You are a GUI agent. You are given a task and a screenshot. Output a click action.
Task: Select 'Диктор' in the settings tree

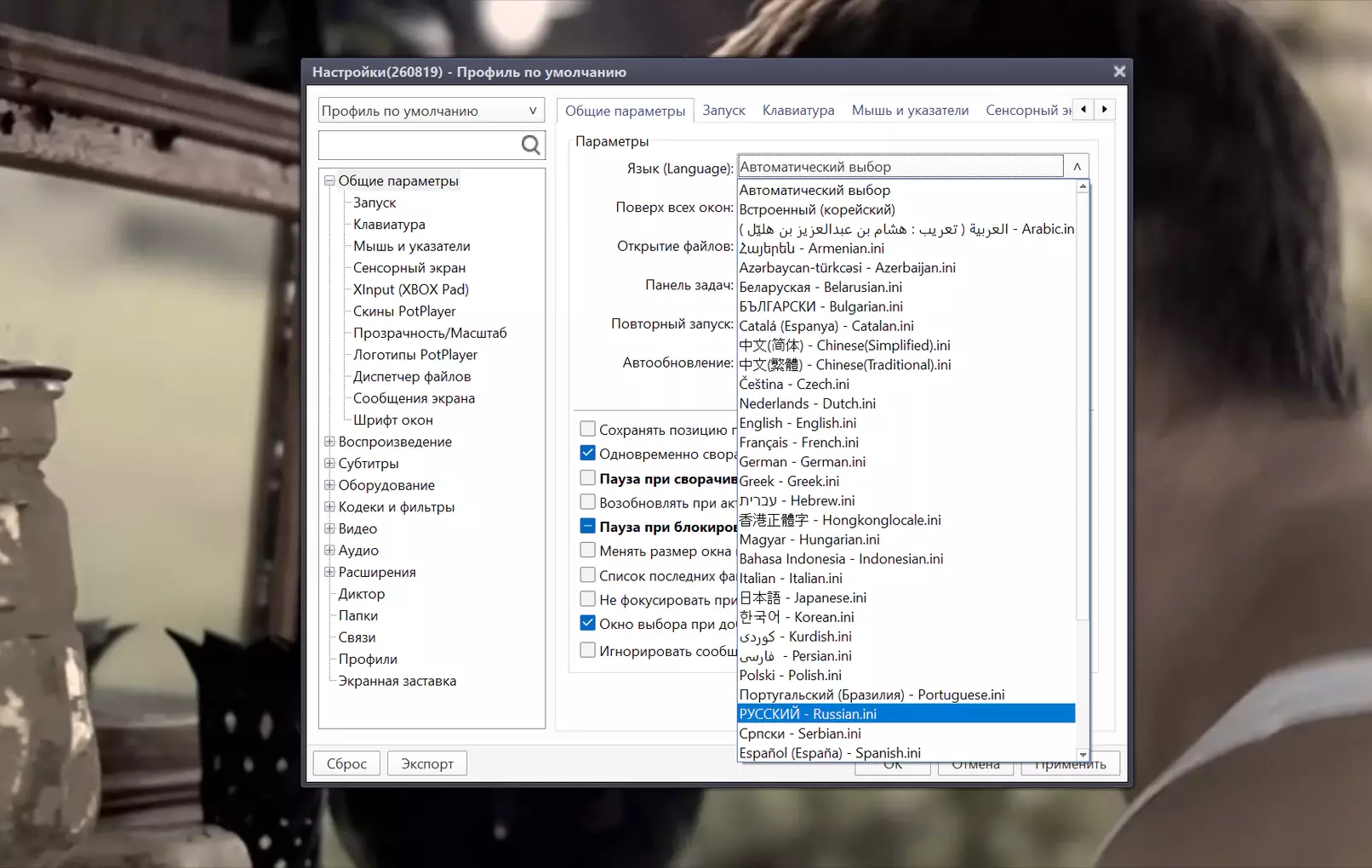(362, 594)
